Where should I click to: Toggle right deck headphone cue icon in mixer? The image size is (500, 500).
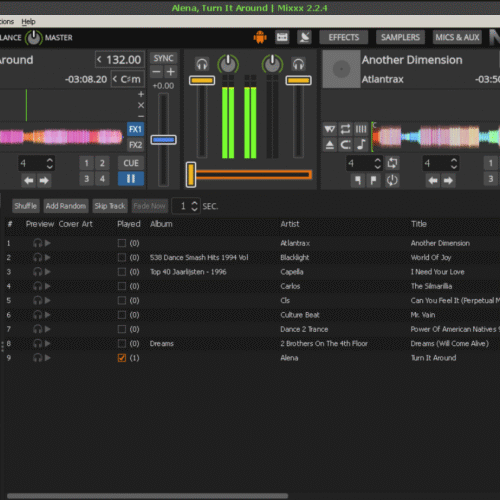click(298, 64)
